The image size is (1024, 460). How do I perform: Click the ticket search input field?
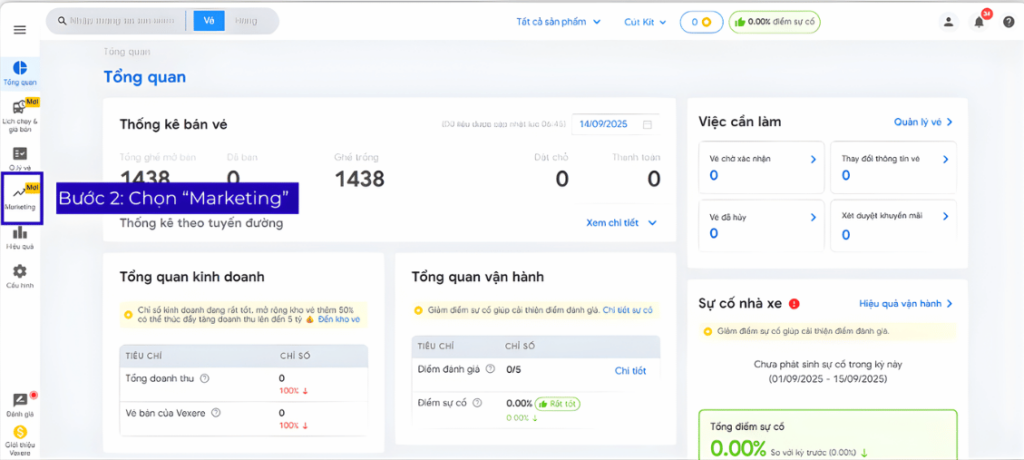(122, 21)
